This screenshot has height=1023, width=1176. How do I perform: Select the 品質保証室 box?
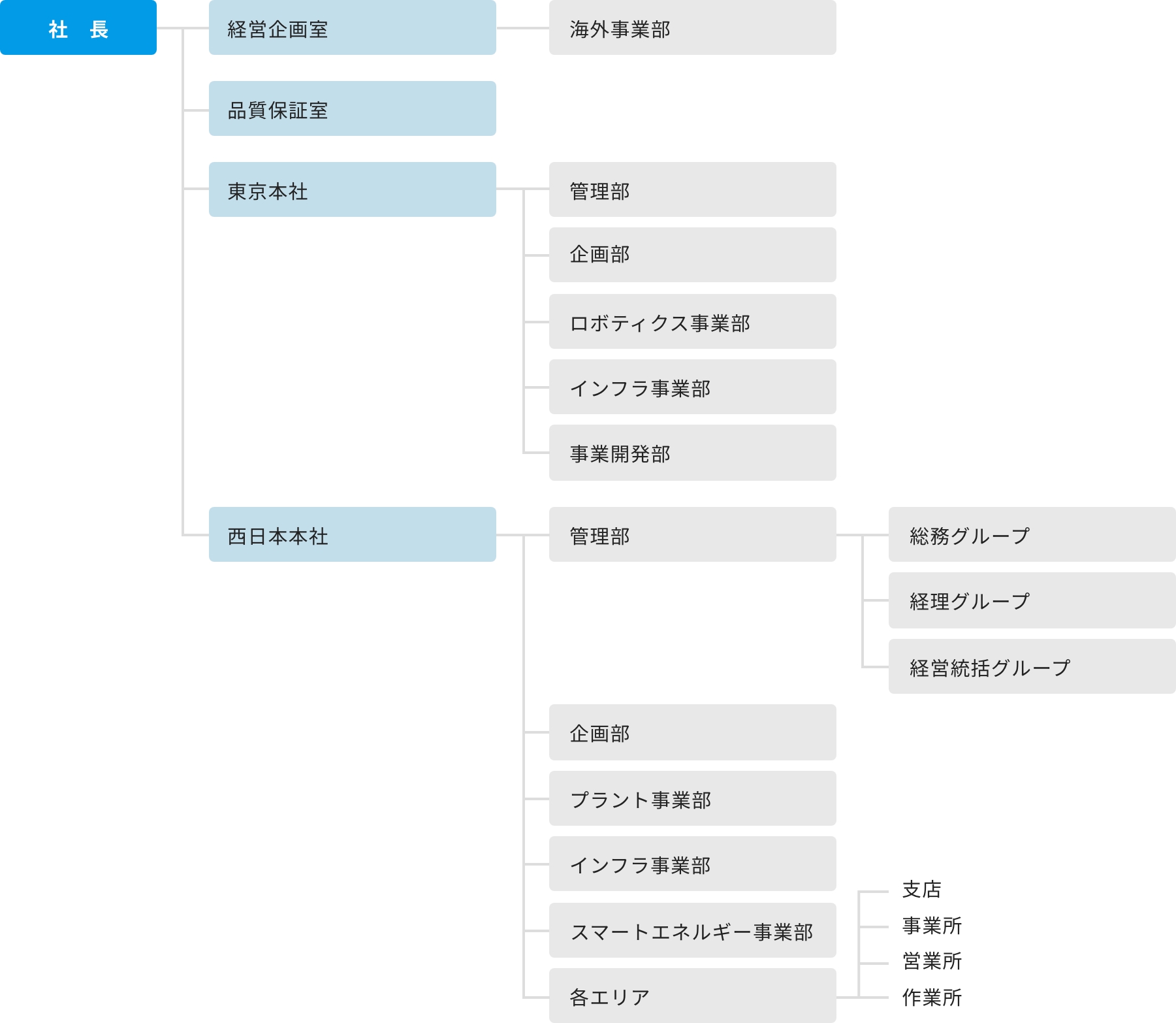[352, 109]
